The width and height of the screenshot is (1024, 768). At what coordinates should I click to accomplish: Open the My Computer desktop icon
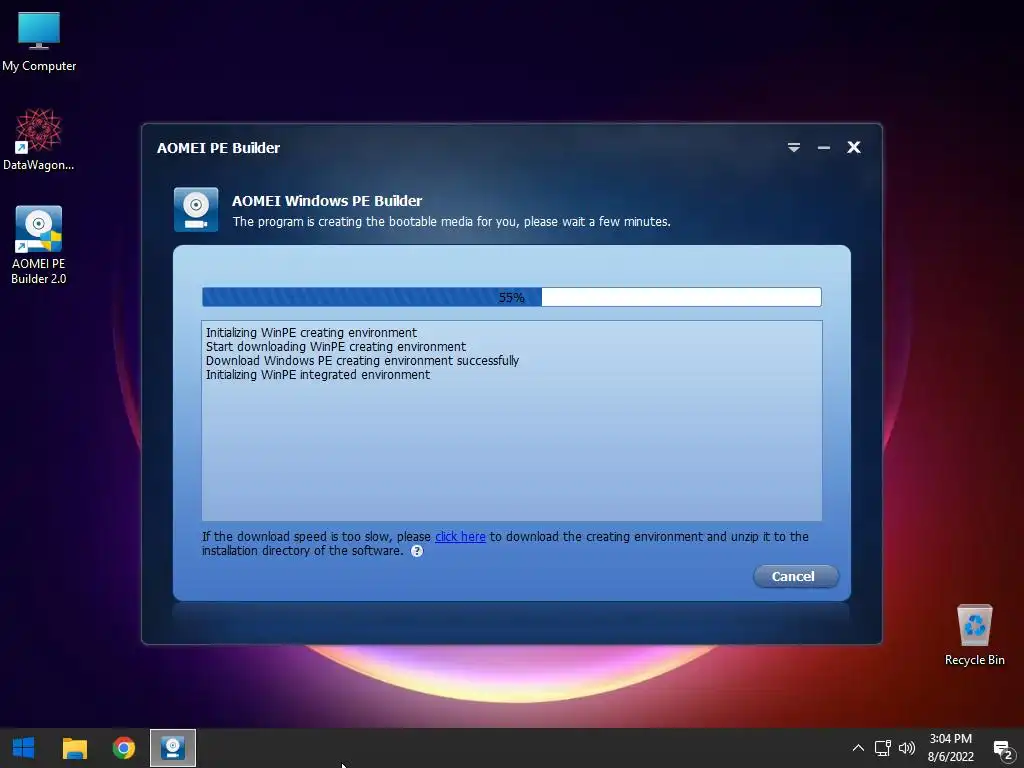(x=39, y=42)
